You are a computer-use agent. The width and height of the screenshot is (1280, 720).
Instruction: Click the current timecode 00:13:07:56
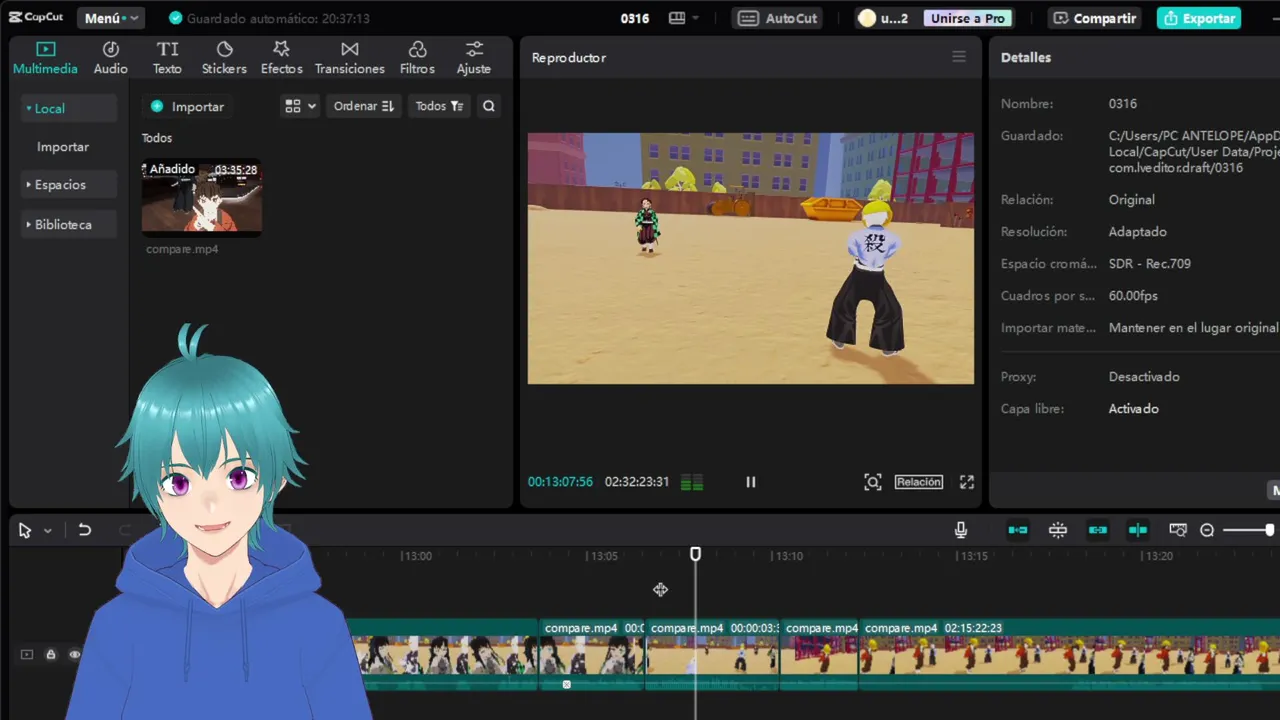coord(560,482)
